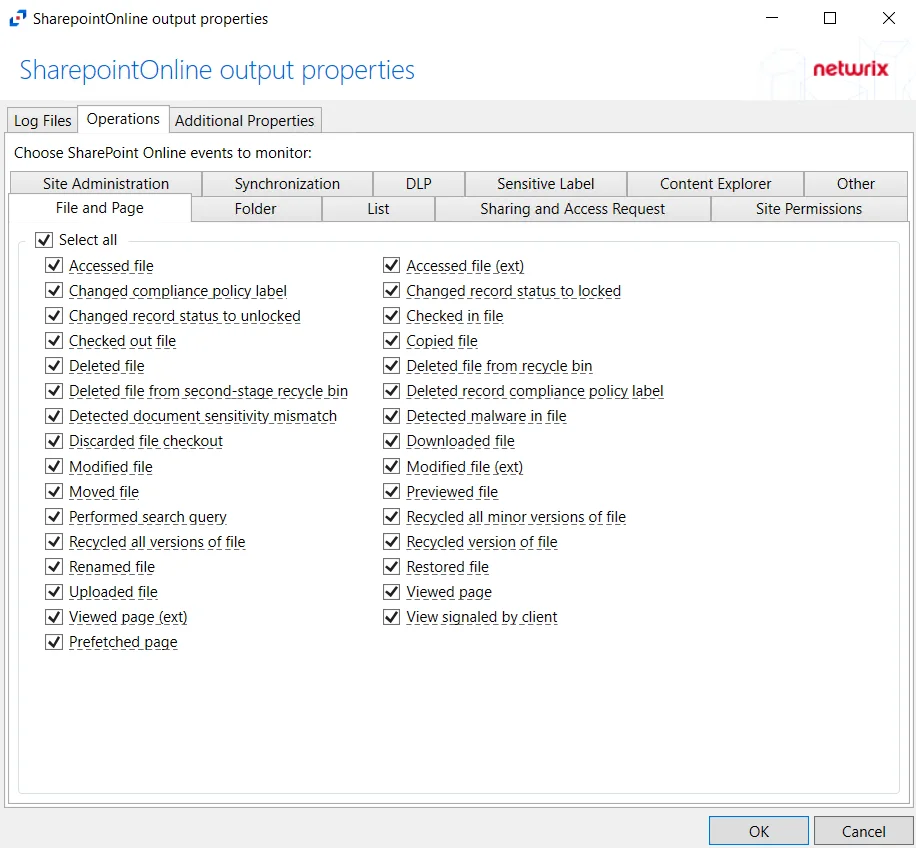Toggle Changed record status to locked

pyautogui.click(x=391, y=290)
